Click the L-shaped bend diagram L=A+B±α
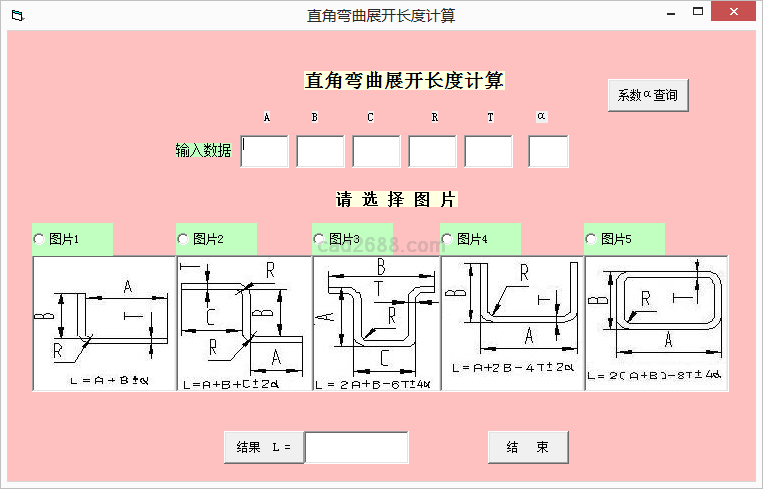Image resolution: width=763 pixels, height=489 pixels. [104, 323]
